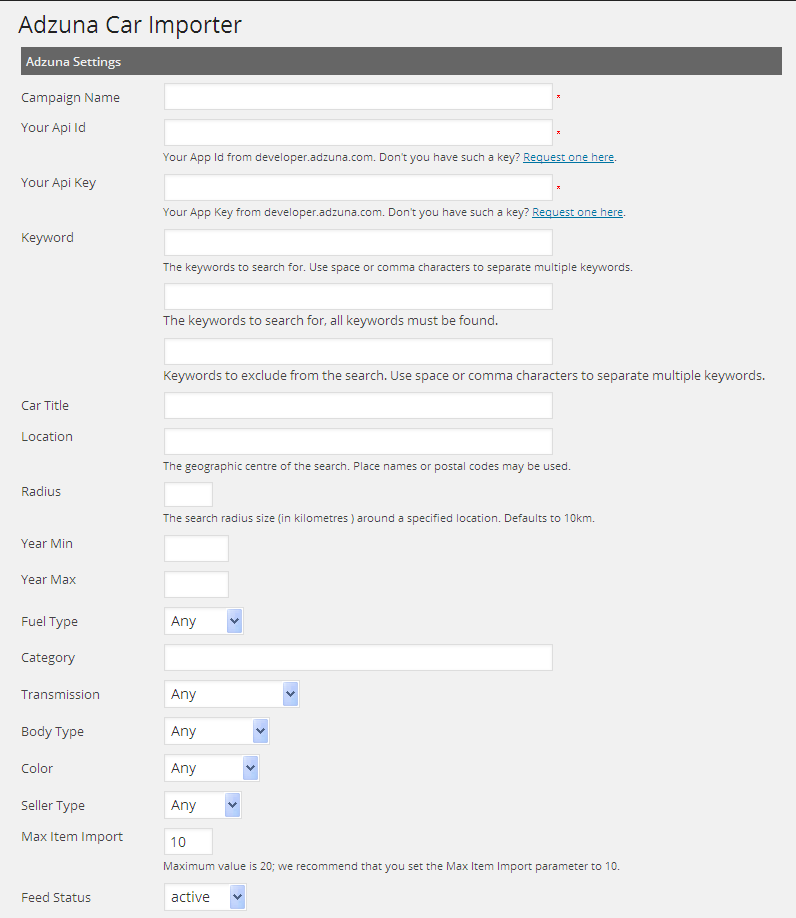
Task: Change Feed Status from active dropdown
Action: [205, 898]
